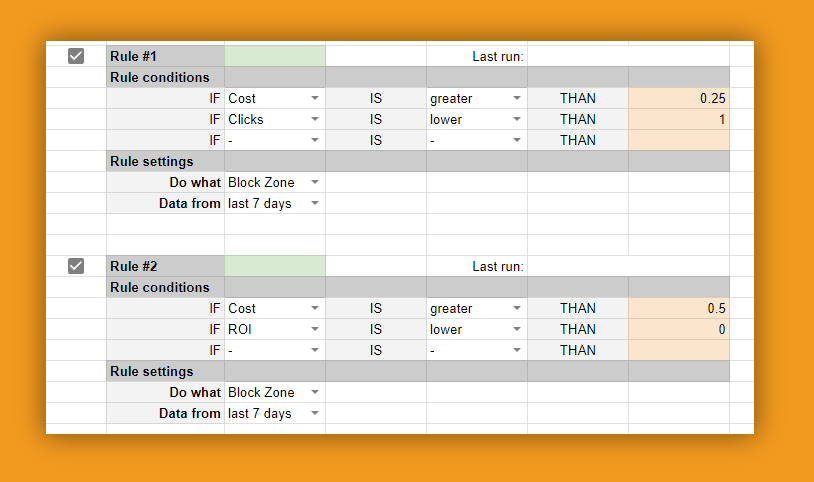Expand Rule #1 'last 7 days' dropdown
Screen dimensions: 814x482
[x=315, y=203]
